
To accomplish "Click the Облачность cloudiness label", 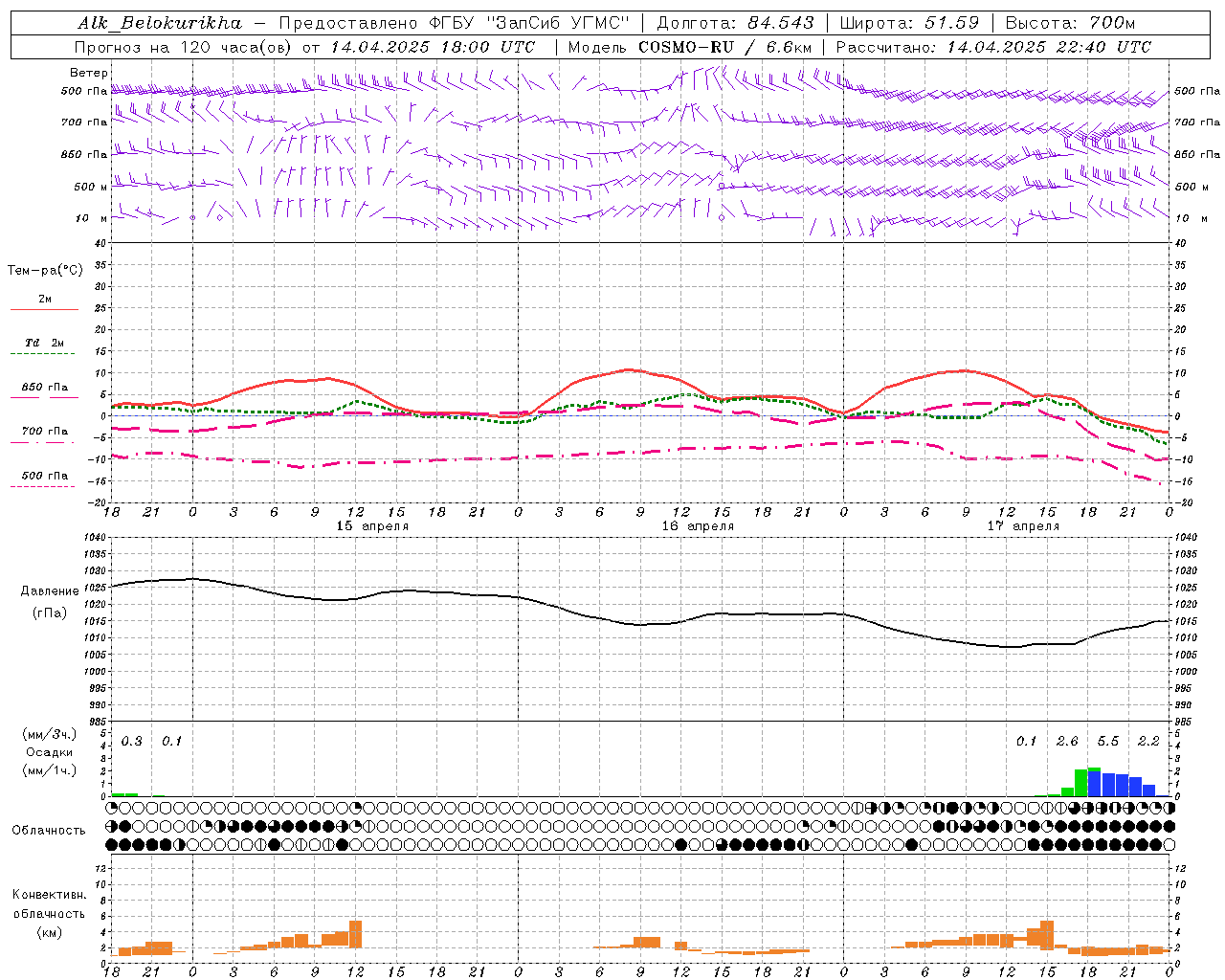I will click(x=49, y=831).
